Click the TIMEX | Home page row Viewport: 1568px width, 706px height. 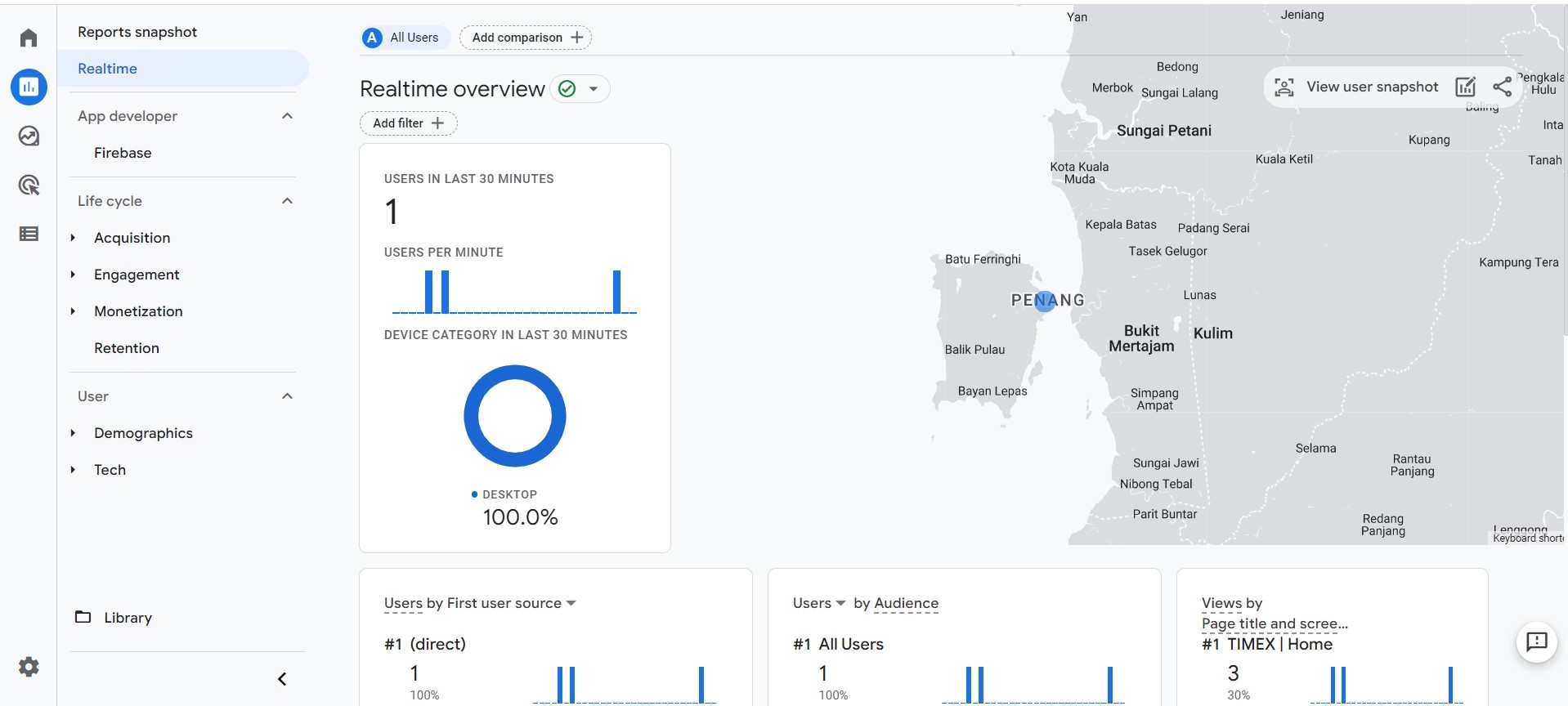tap(1266, 644)
